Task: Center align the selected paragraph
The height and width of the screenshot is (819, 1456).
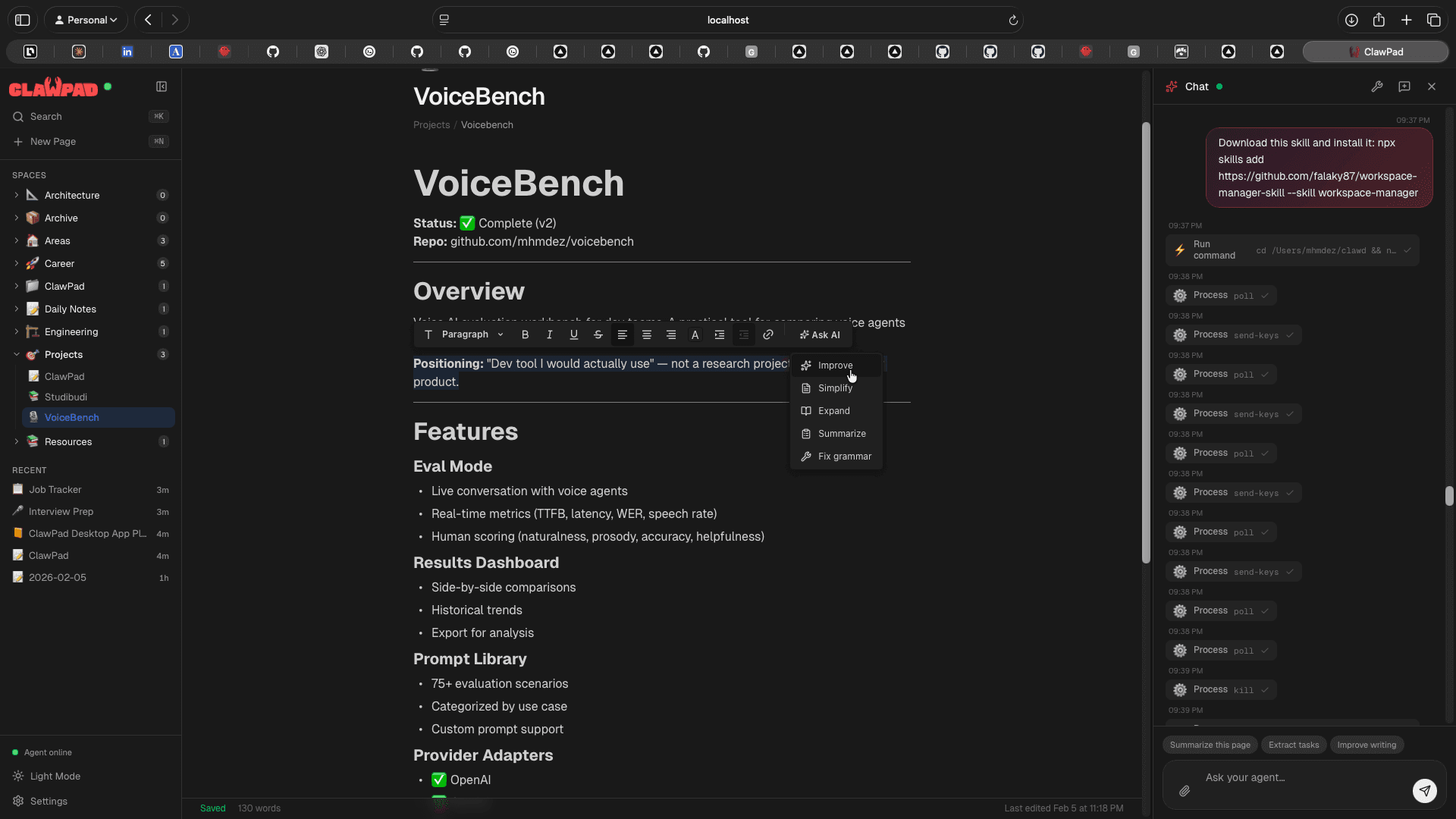Action: [646, 334]
